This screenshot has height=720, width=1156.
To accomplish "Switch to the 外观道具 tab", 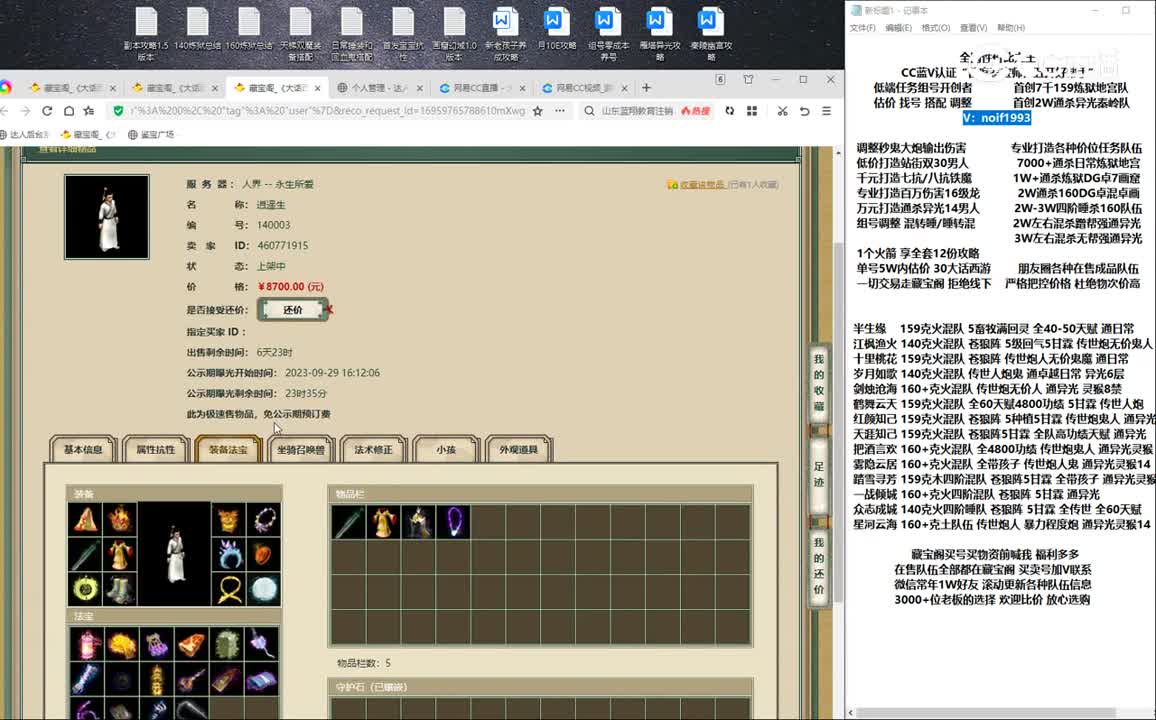I will pos(518,450).
